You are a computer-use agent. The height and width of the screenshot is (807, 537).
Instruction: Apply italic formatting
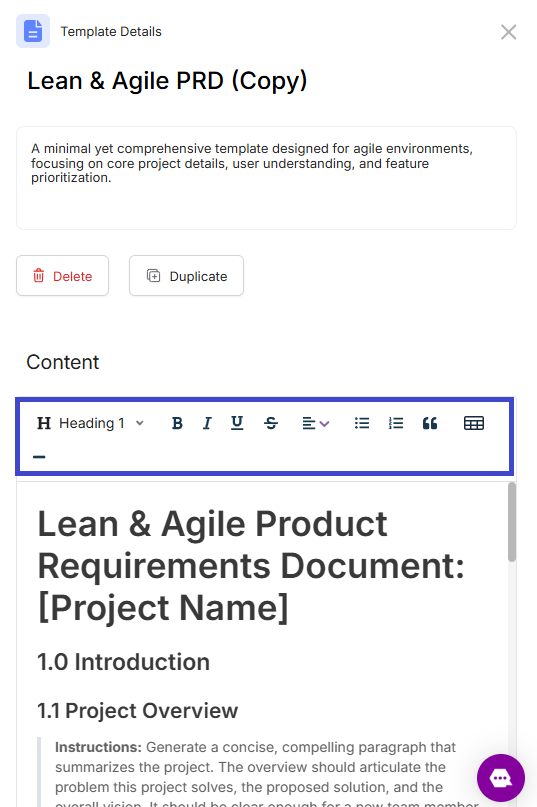tap(207, 423)
